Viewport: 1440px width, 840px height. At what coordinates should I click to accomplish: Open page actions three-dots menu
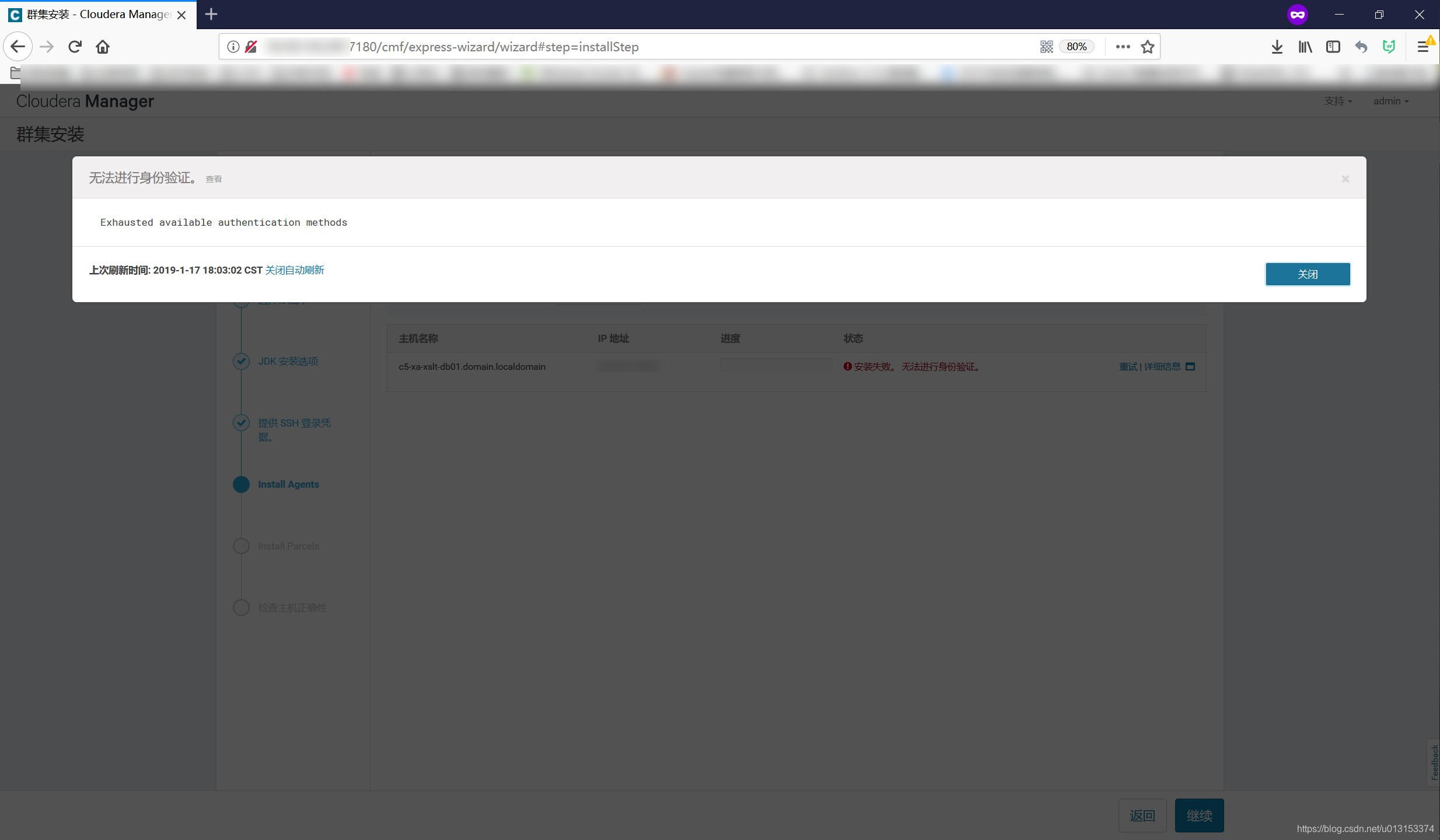click(1123, 47)
